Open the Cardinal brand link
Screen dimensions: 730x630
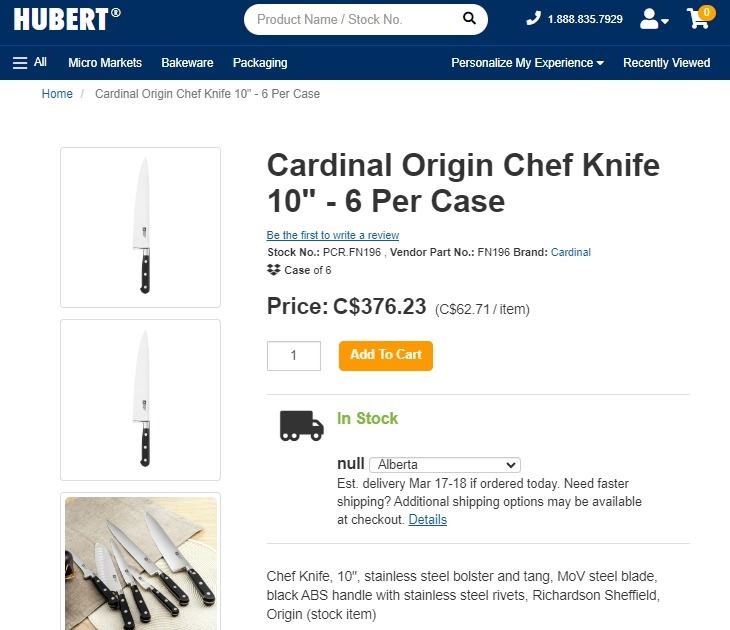[571, 252]
